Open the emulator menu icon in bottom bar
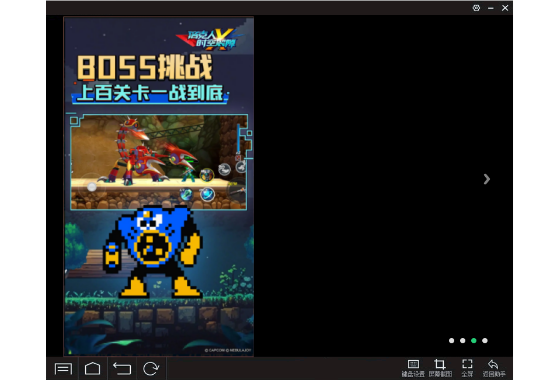 [63, 368]
